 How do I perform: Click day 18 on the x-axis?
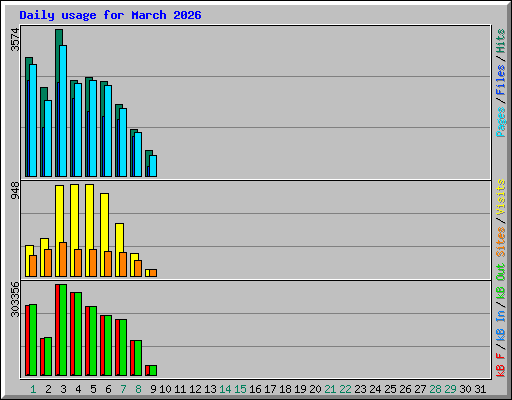(285, 389)
